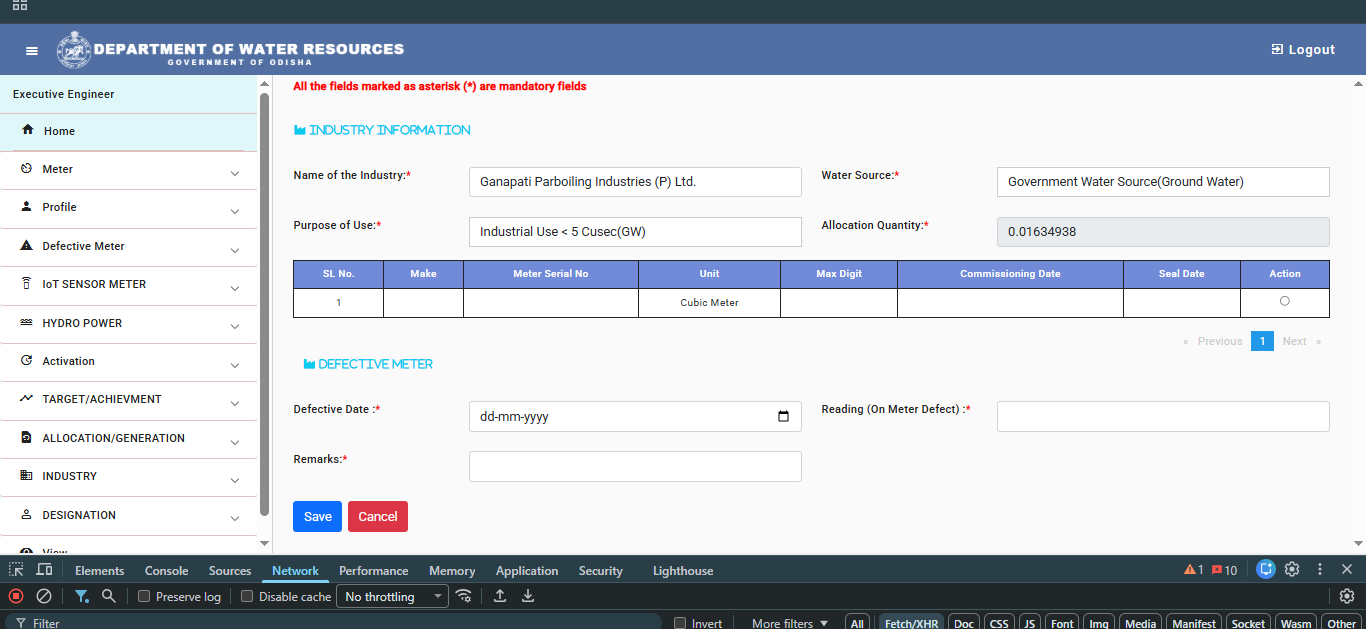This screenshot has width=1366, height=629.
Task: Go to Previous table page
Action: pos(1212,341)
